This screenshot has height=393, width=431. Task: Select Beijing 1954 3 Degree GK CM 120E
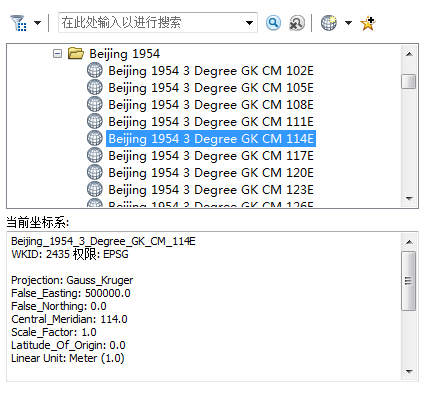click(211, 173)
